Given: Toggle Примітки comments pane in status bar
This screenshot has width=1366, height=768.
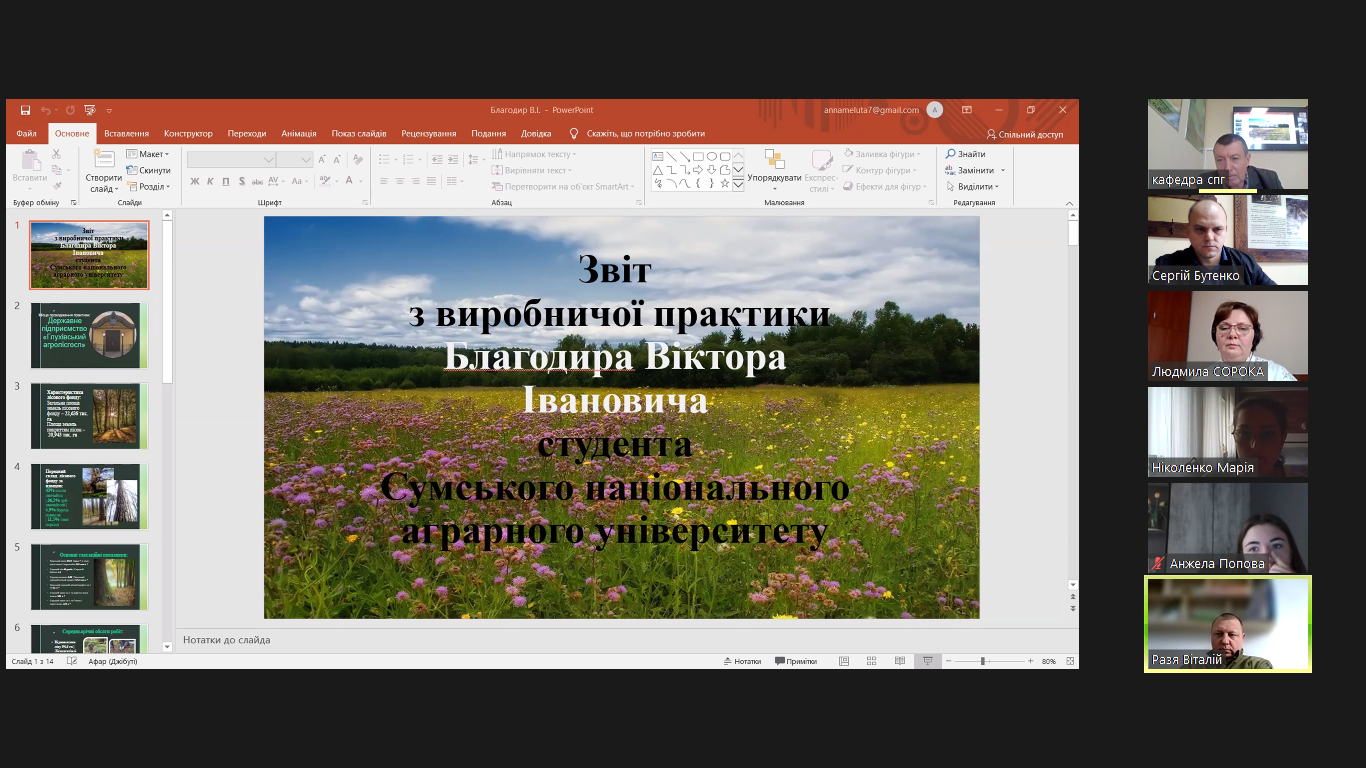Looking at the screenshot, I should pos(795,661).
